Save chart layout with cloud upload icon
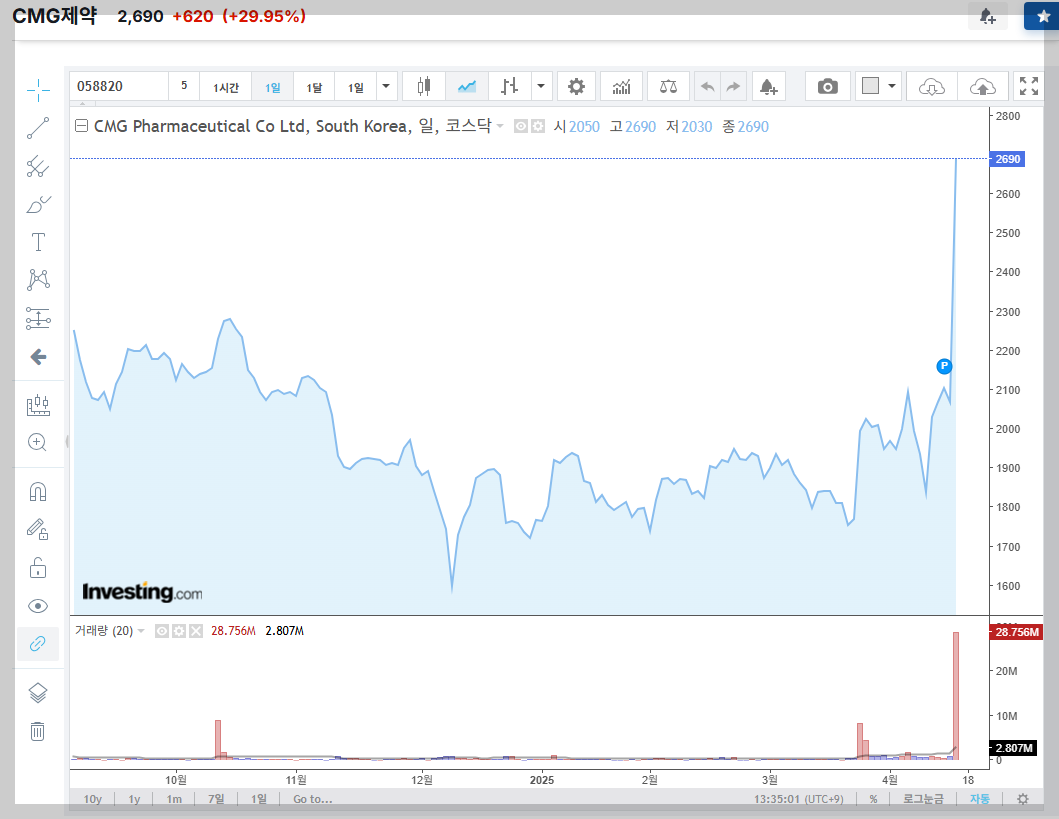1059x819 pixels. pos(983,86)
